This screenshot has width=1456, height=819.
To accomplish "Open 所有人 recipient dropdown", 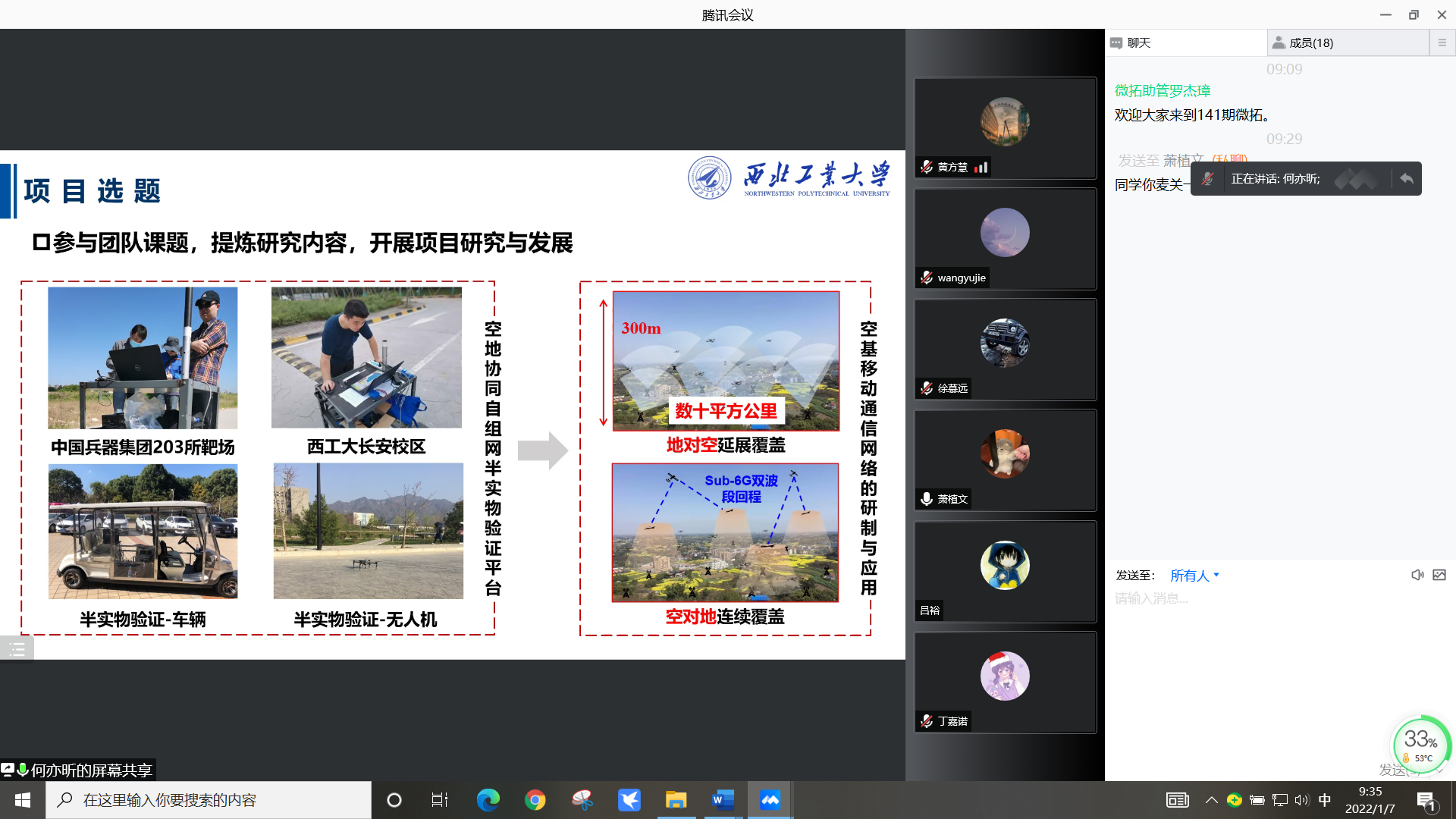I will click(x=1194, y=576).
